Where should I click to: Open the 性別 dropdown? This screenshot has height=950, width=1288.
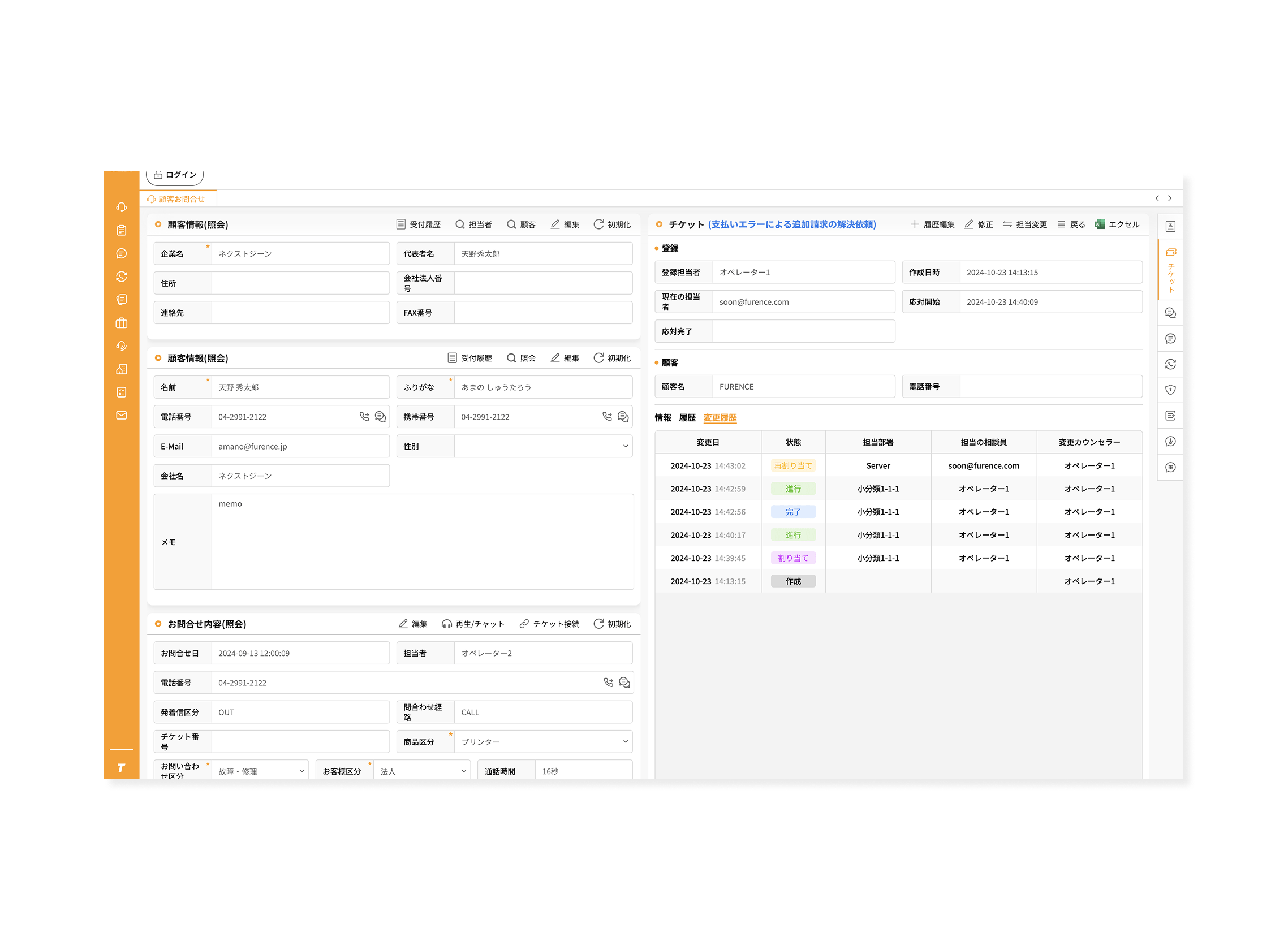tap(543, 446)
